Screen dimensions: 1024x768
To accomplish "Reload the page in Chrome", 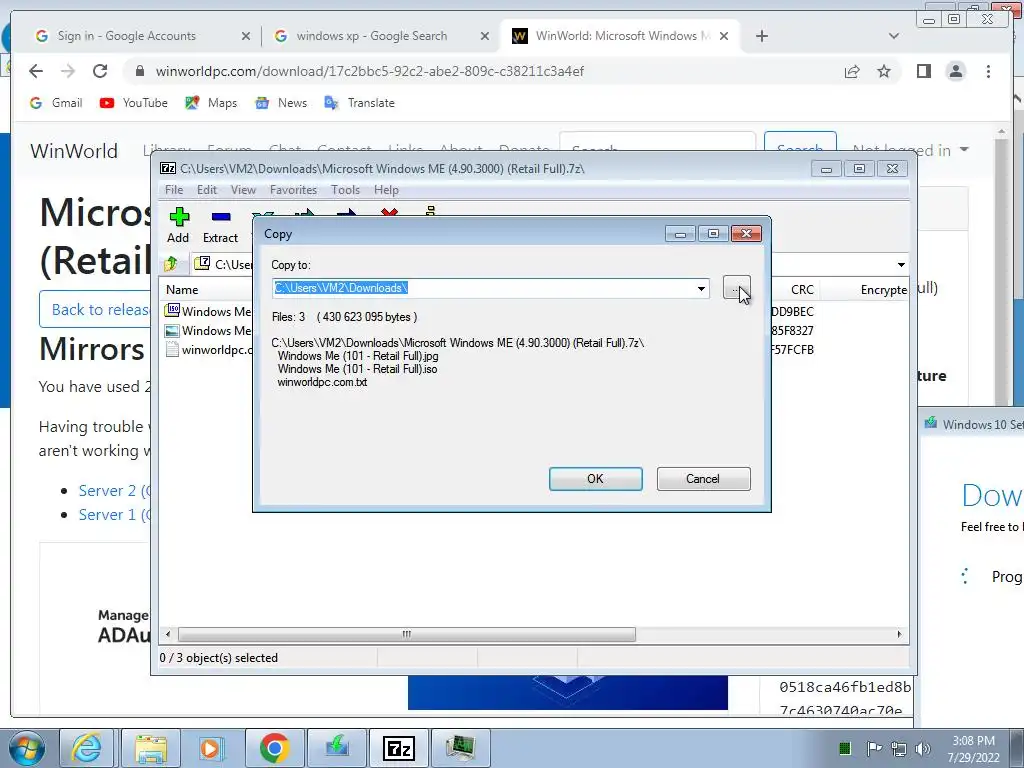I will [x=100, y=71].
